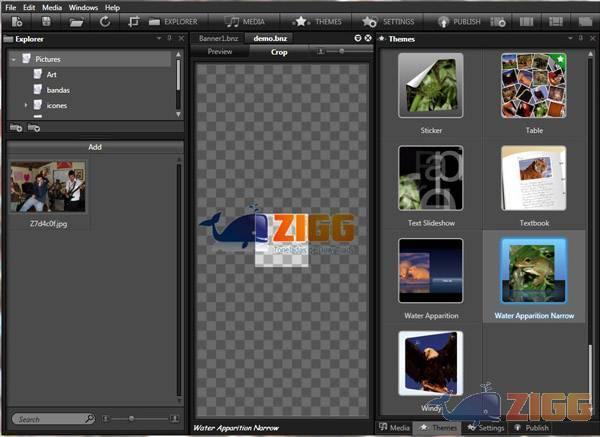Open the Windows menu
This screenshot has width=600, height=437.
tap(83, 7)
